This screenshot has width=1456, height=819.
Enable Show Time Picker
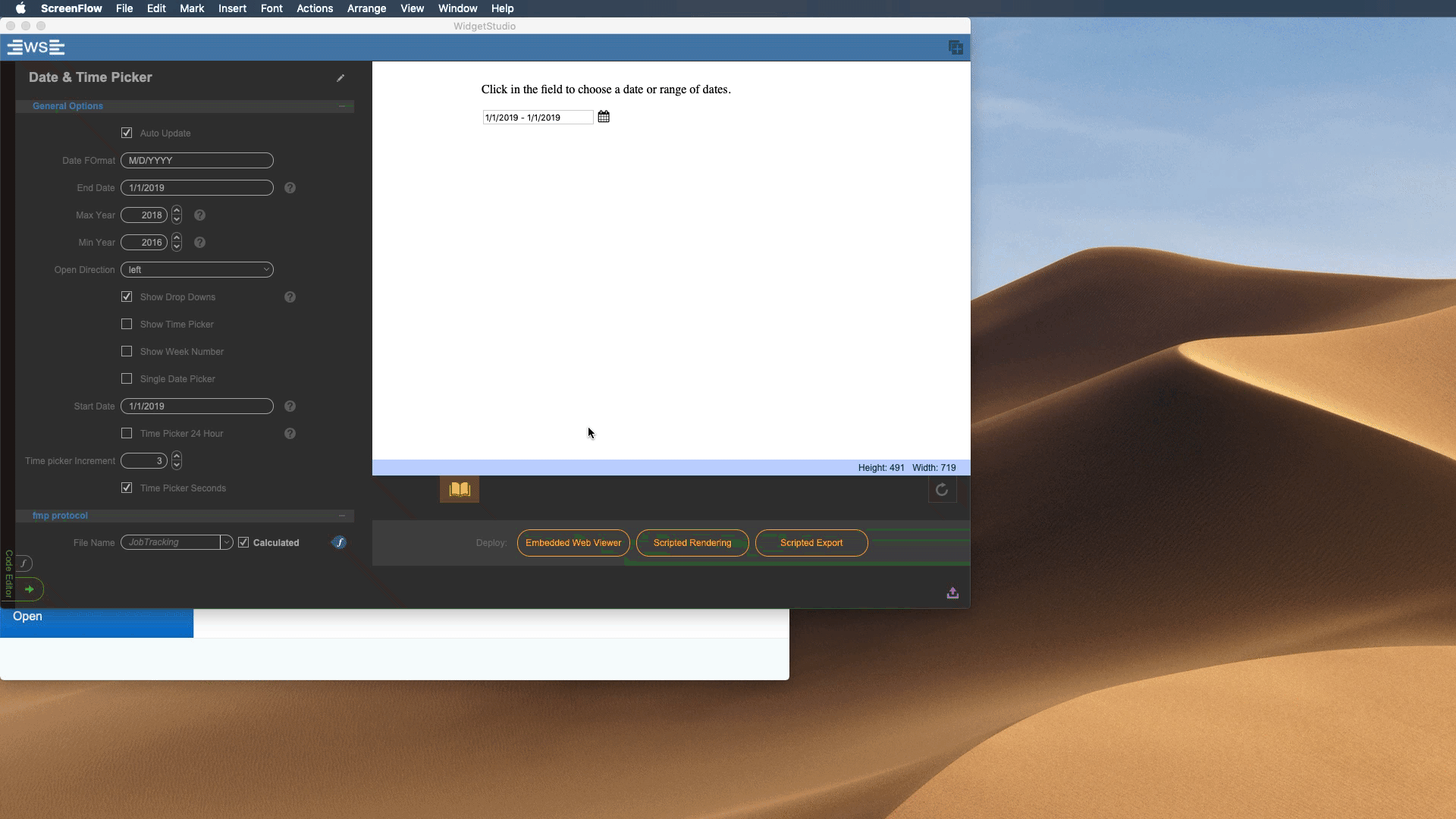tap(127, 324)
